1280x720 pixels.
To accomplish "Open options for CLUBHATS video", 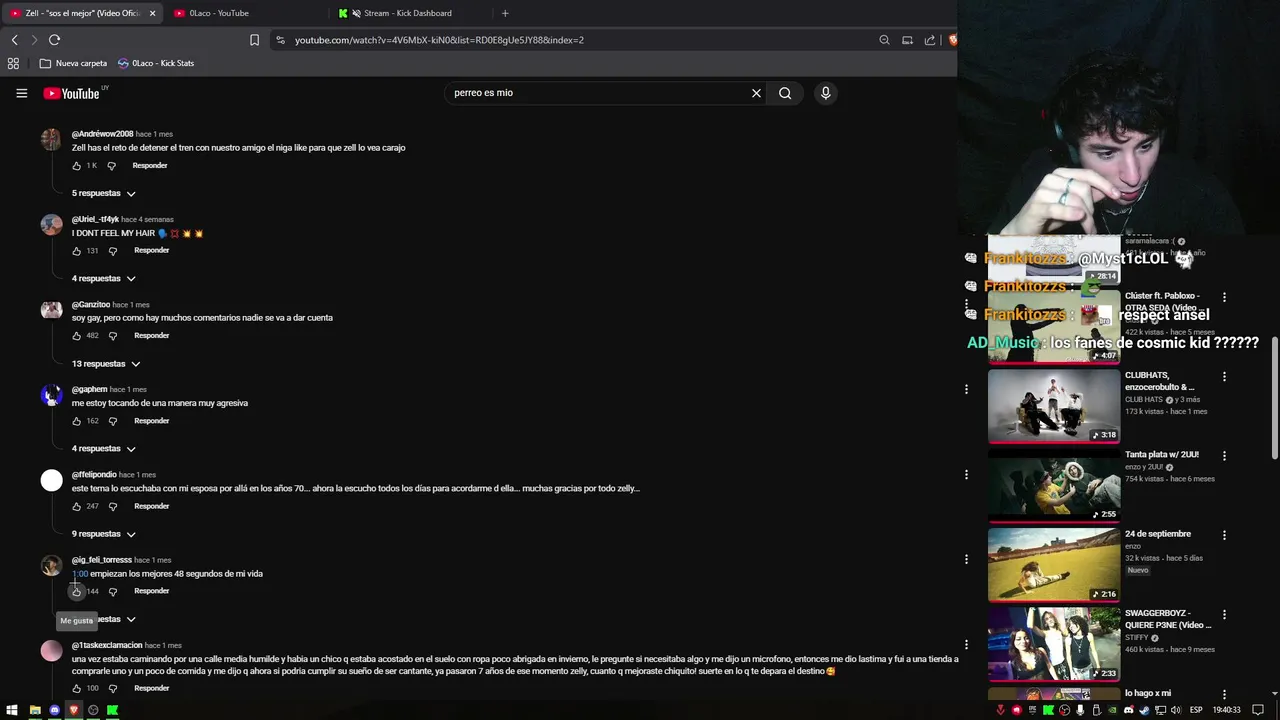I will tap(1224, 377).
